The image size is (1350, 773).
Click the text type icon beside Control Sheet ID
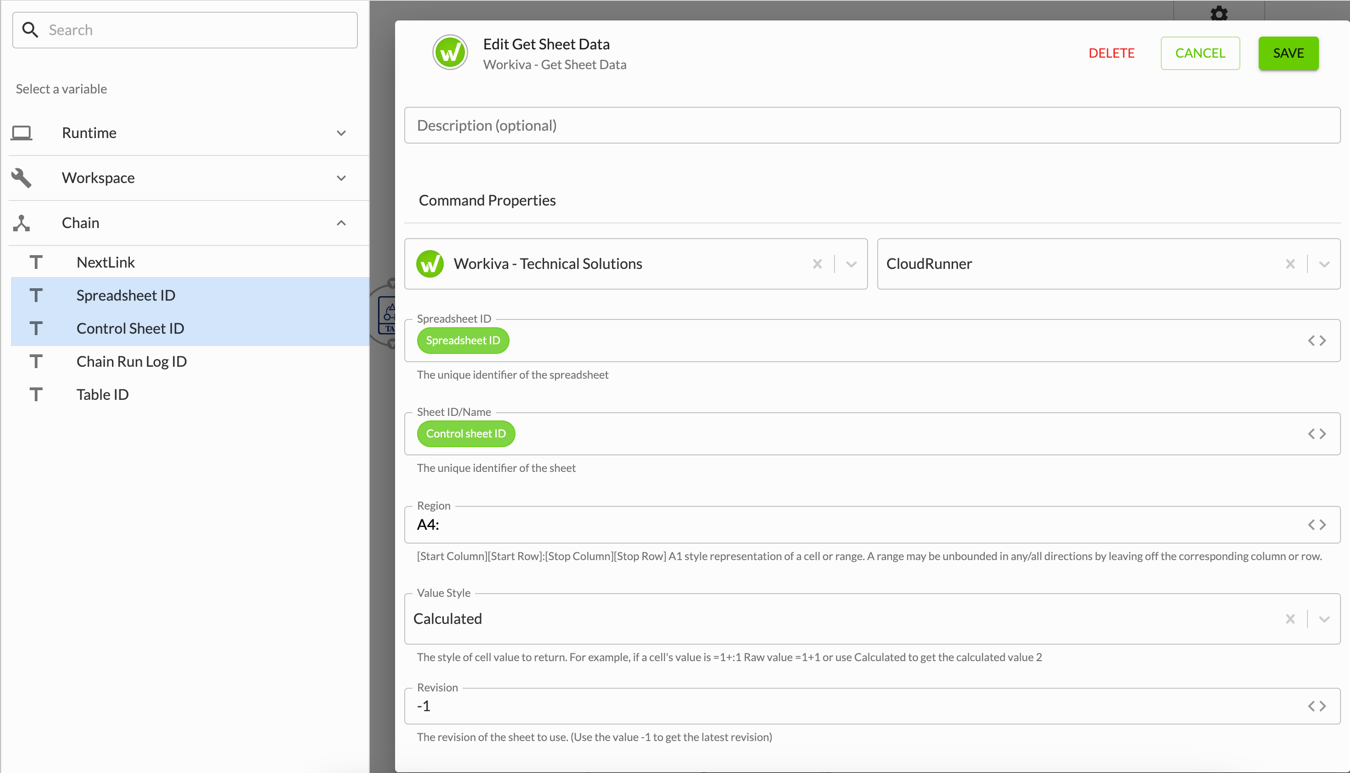coord(36,328)
